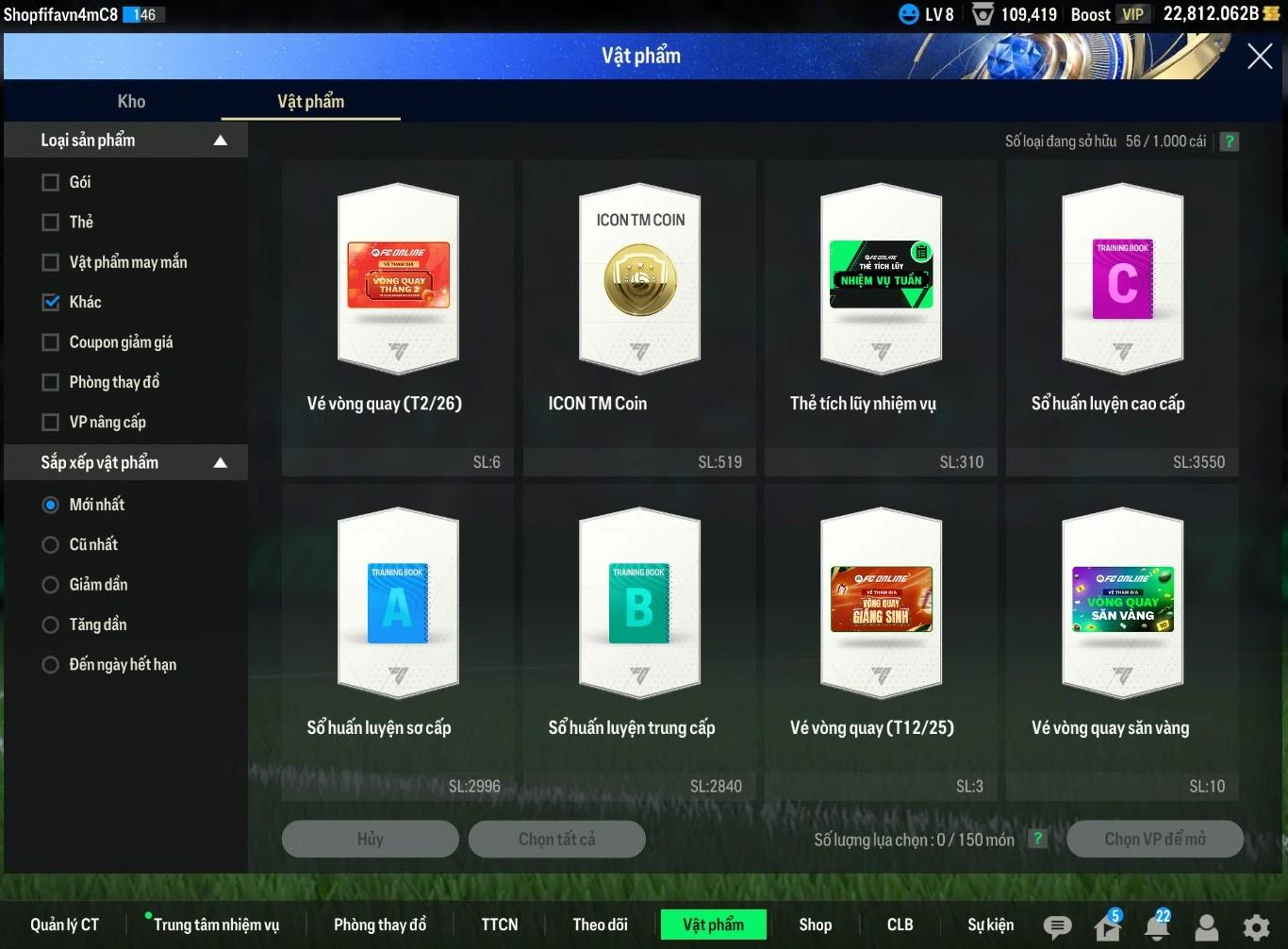The height and width of the screenshot is (949, 1288).
Task: Collapse the Loại sản phẩm section
Action: 220,141
